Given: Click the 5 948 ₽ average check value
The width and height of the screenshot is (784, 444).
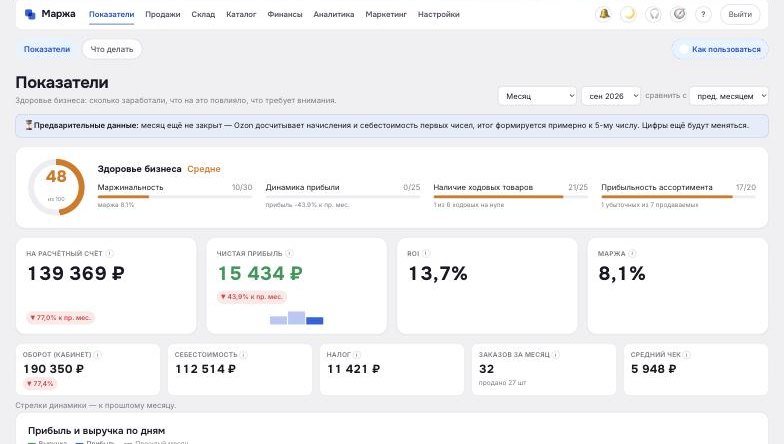Looking at the screenshot, I should (654, 369).
